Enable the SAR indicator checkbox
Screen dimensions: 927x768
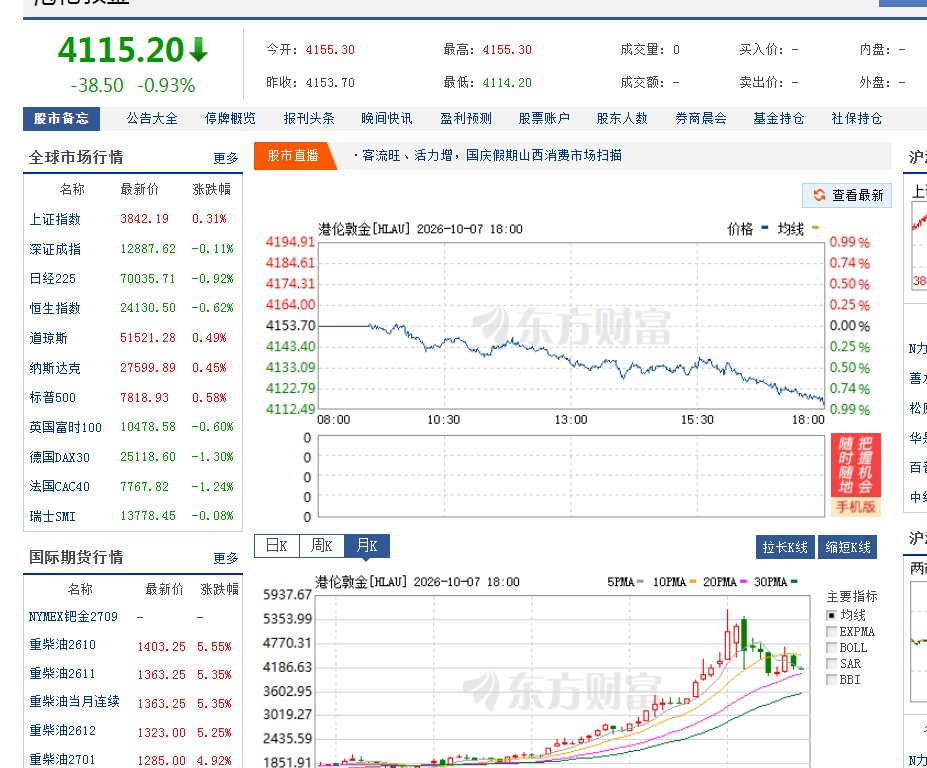click(x=831, y=663)
